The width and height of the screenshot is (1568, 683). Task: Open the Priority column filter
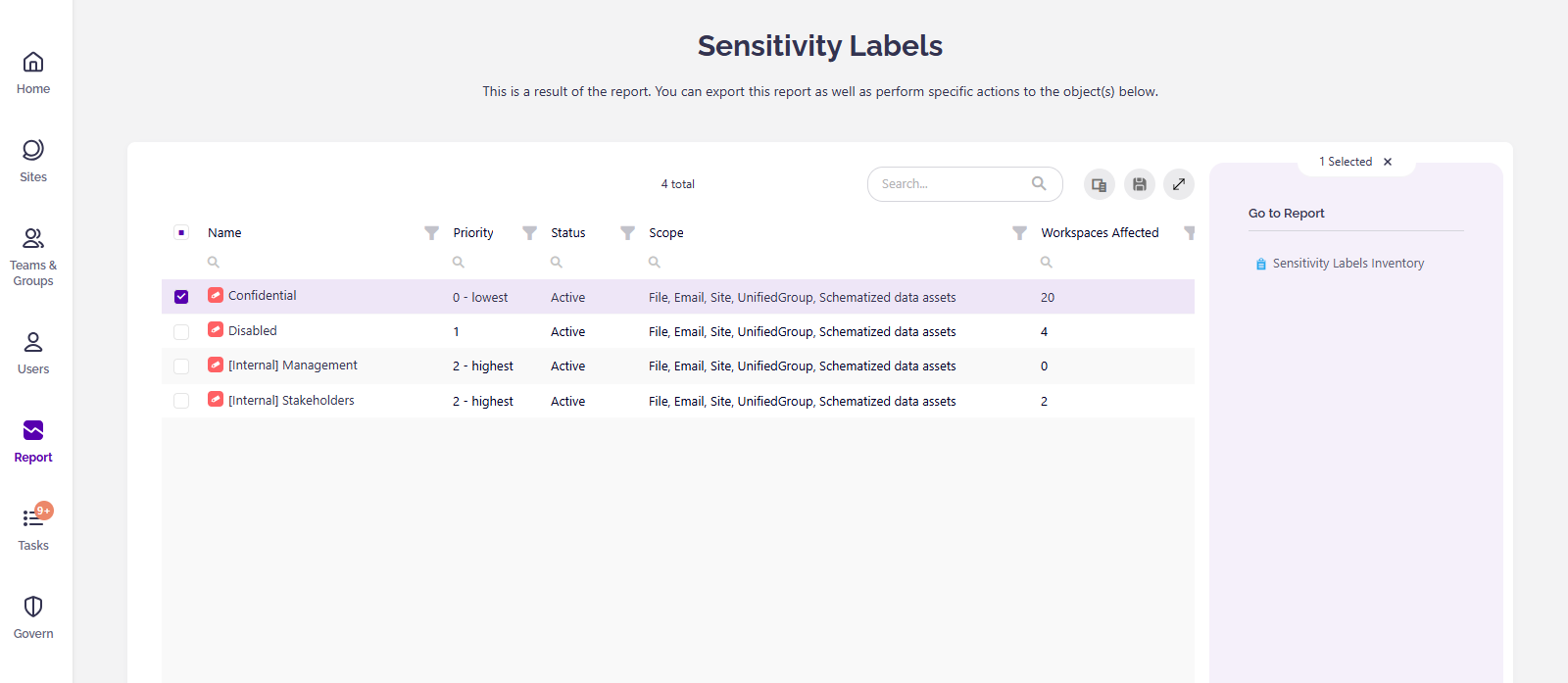coord(529,233)
